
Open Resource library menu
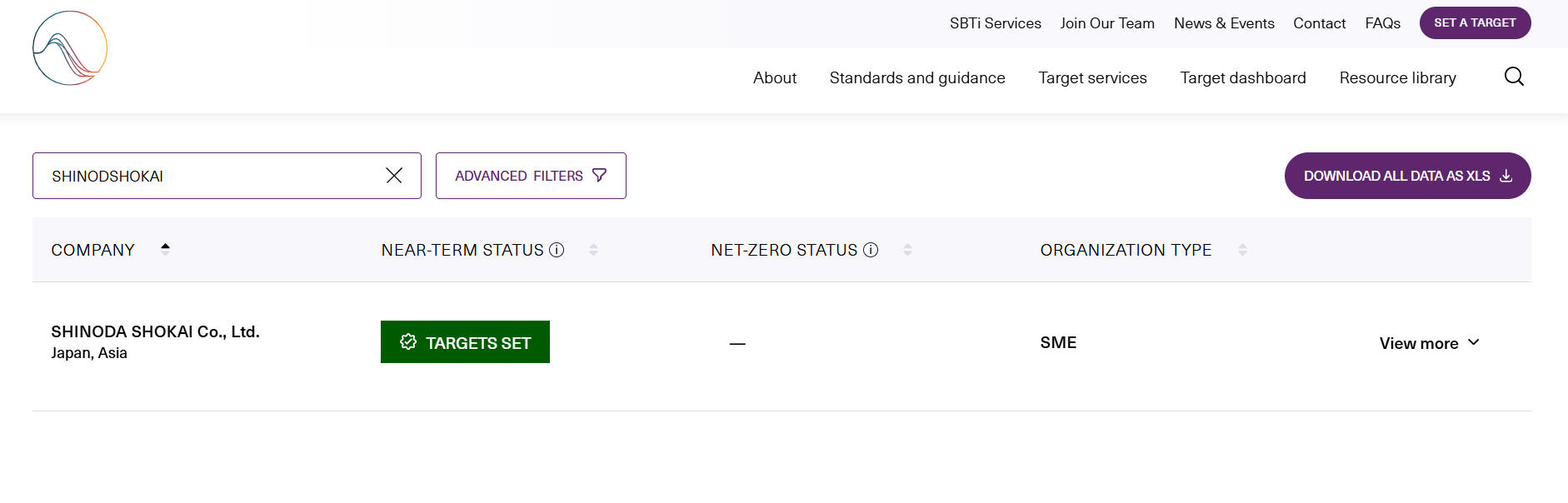[1397, 77]
